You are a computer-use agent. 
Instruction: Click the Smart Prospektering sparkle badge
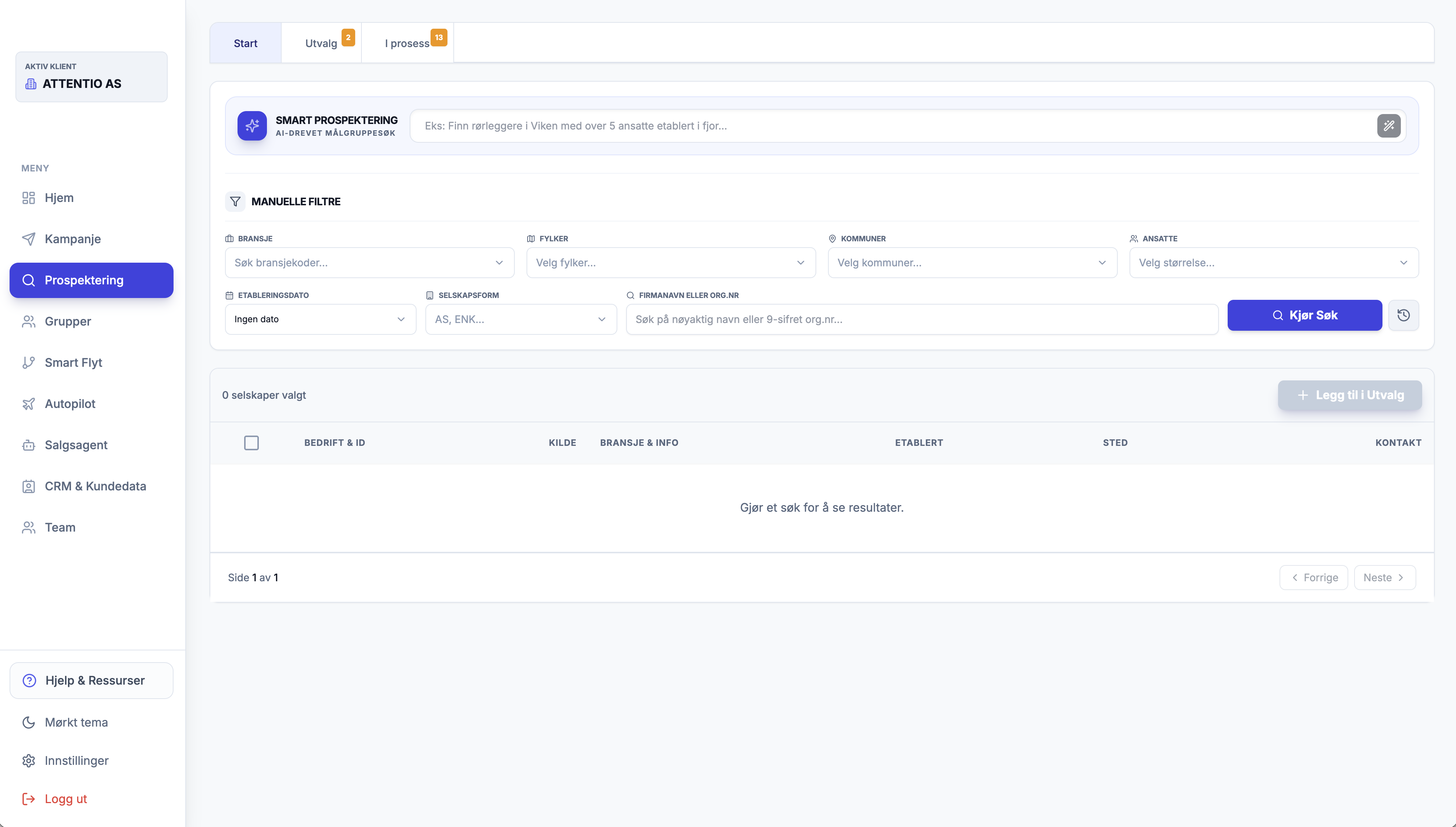[252, 125]
